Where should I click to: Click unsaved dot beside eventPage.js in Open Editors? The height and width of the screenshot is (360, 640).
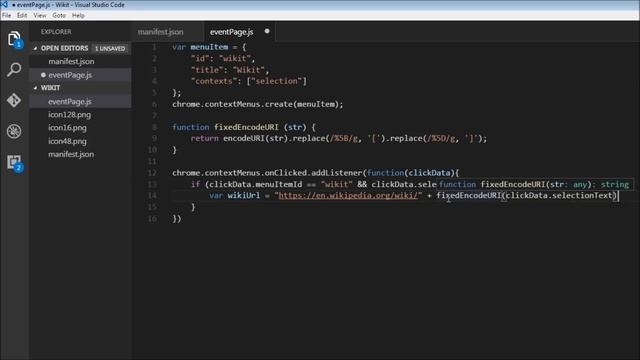click(x=43, y=75)
